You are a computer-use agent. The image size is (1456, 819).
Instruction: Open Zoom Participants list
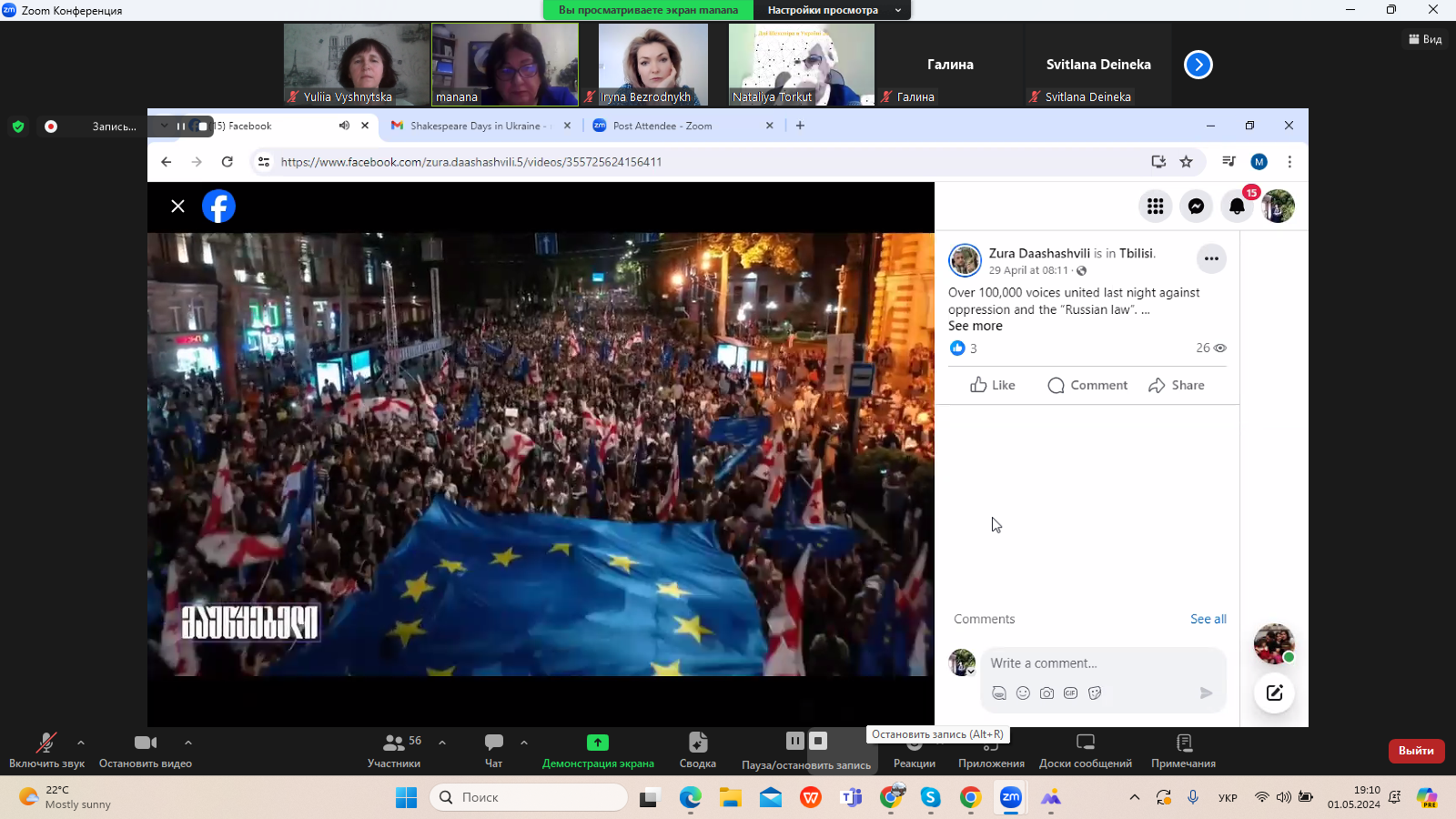394,750
